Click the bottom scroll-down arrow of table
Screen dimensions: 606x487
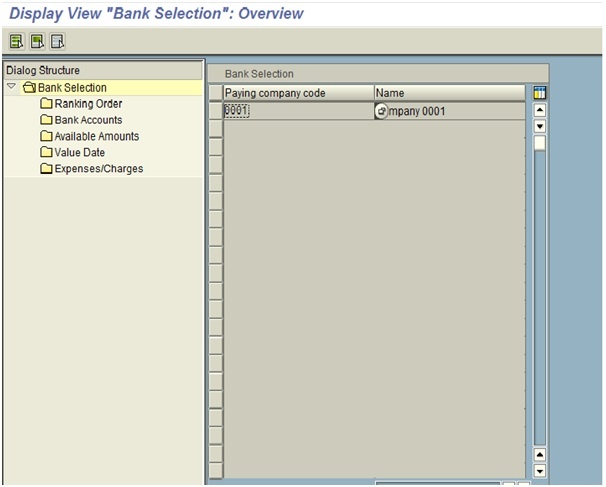click(x=540, y=469)
